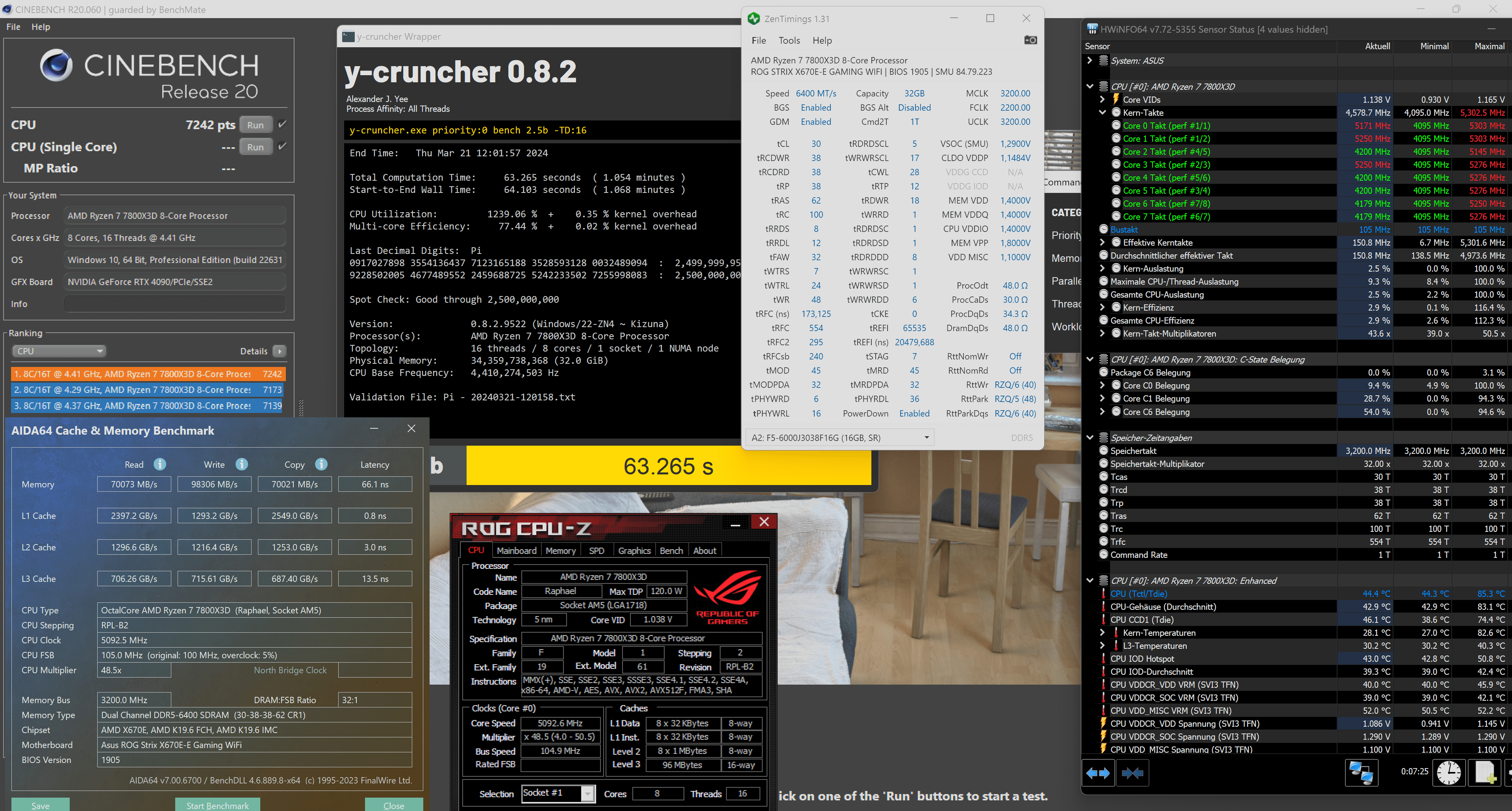Click the ZenTimings Speed value 6400 MT/s
This screenshot has height=811, width=1512.
pos(816,93)
